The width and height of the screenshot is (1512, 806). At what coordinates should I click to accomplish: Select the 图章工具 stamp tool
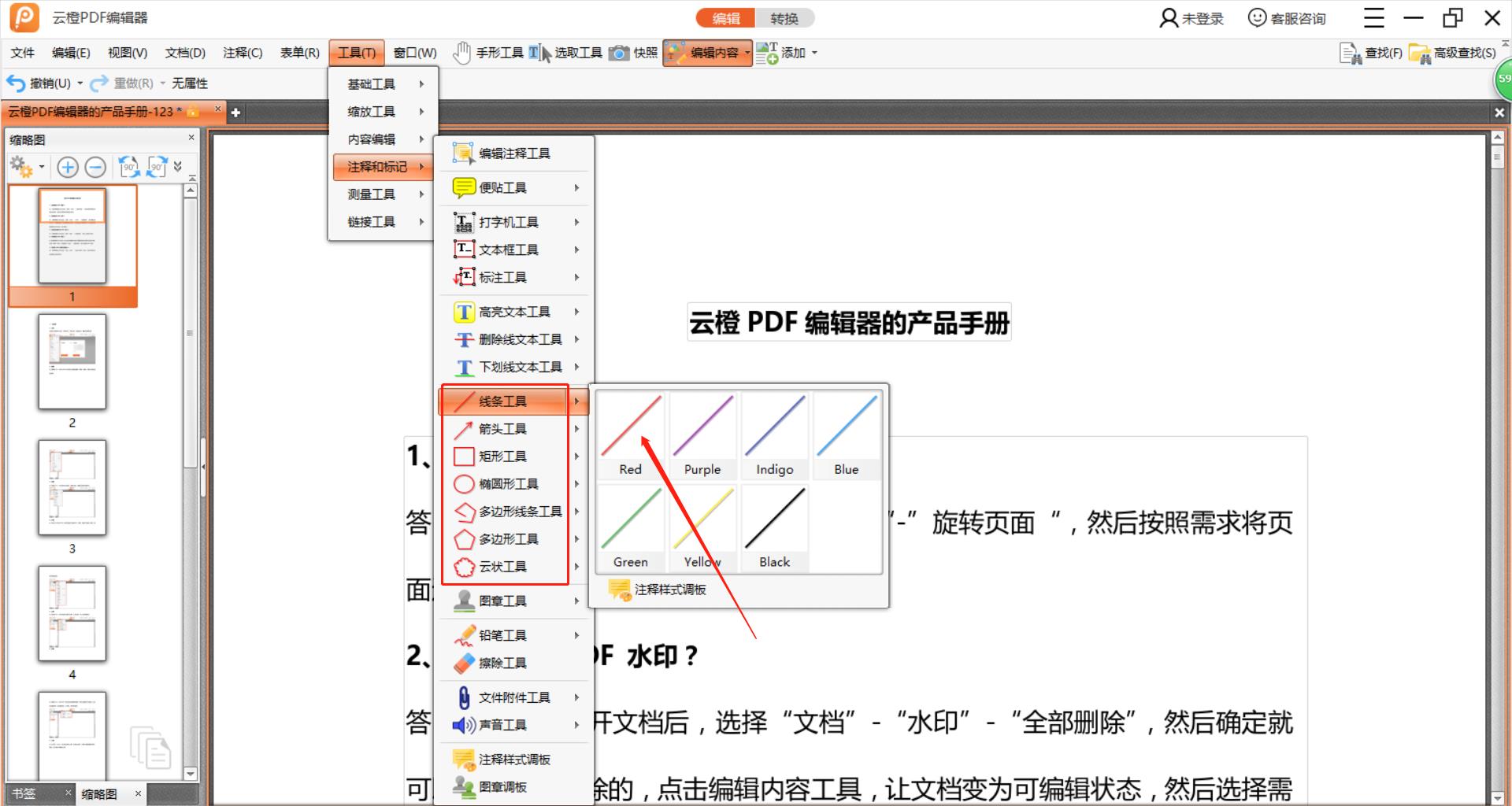pyautogui.click(x=504, y=601)
